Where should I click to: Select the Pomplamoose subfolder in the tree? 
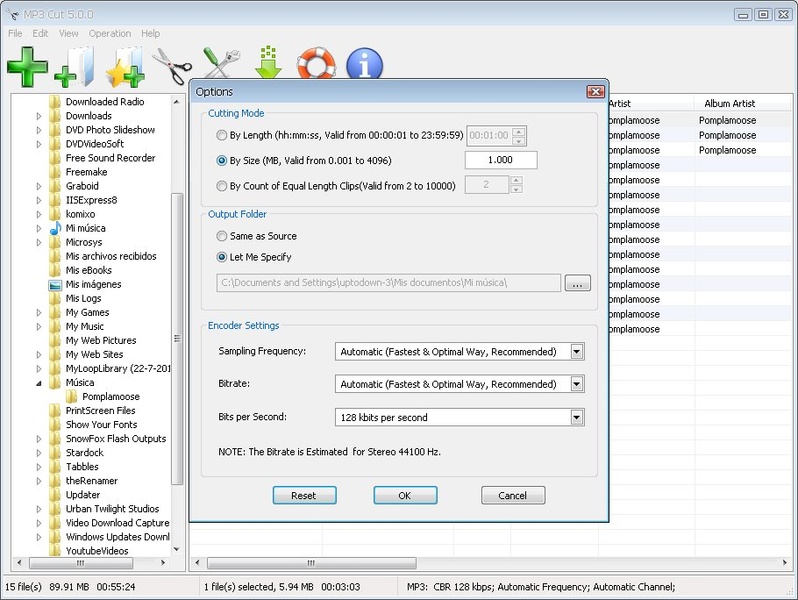click(x=111, y=396)
